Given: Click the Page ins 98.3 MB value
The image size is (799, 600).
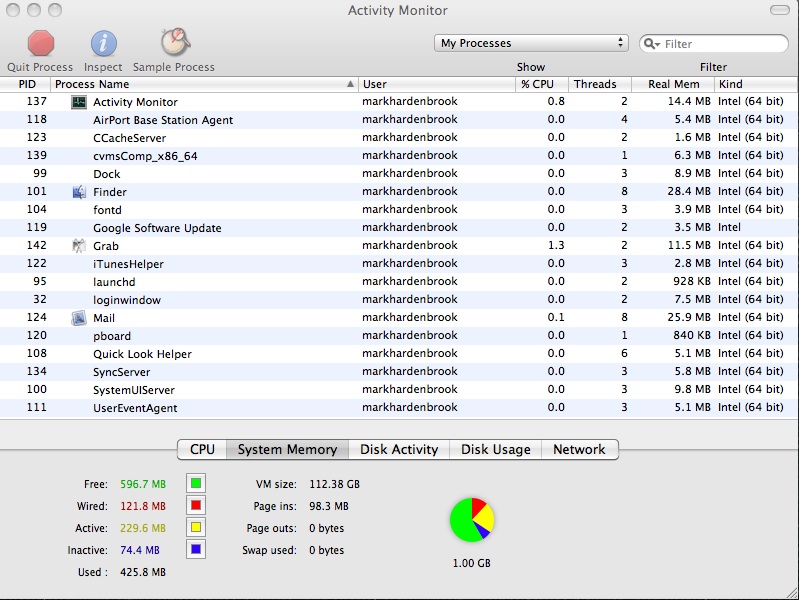Looking at the screenshot, I should (x=329, y=506).
